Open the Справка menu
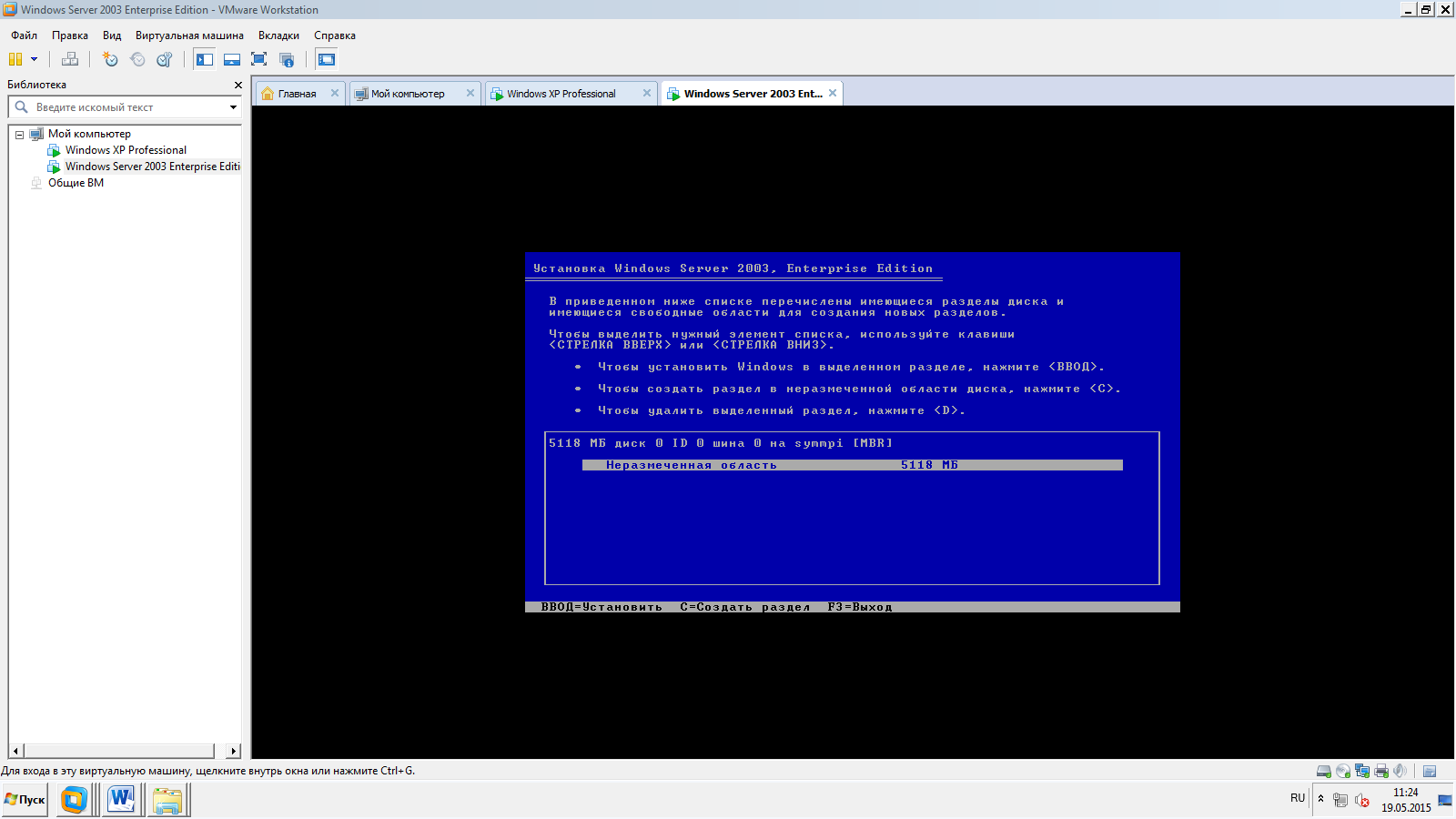 335,35
